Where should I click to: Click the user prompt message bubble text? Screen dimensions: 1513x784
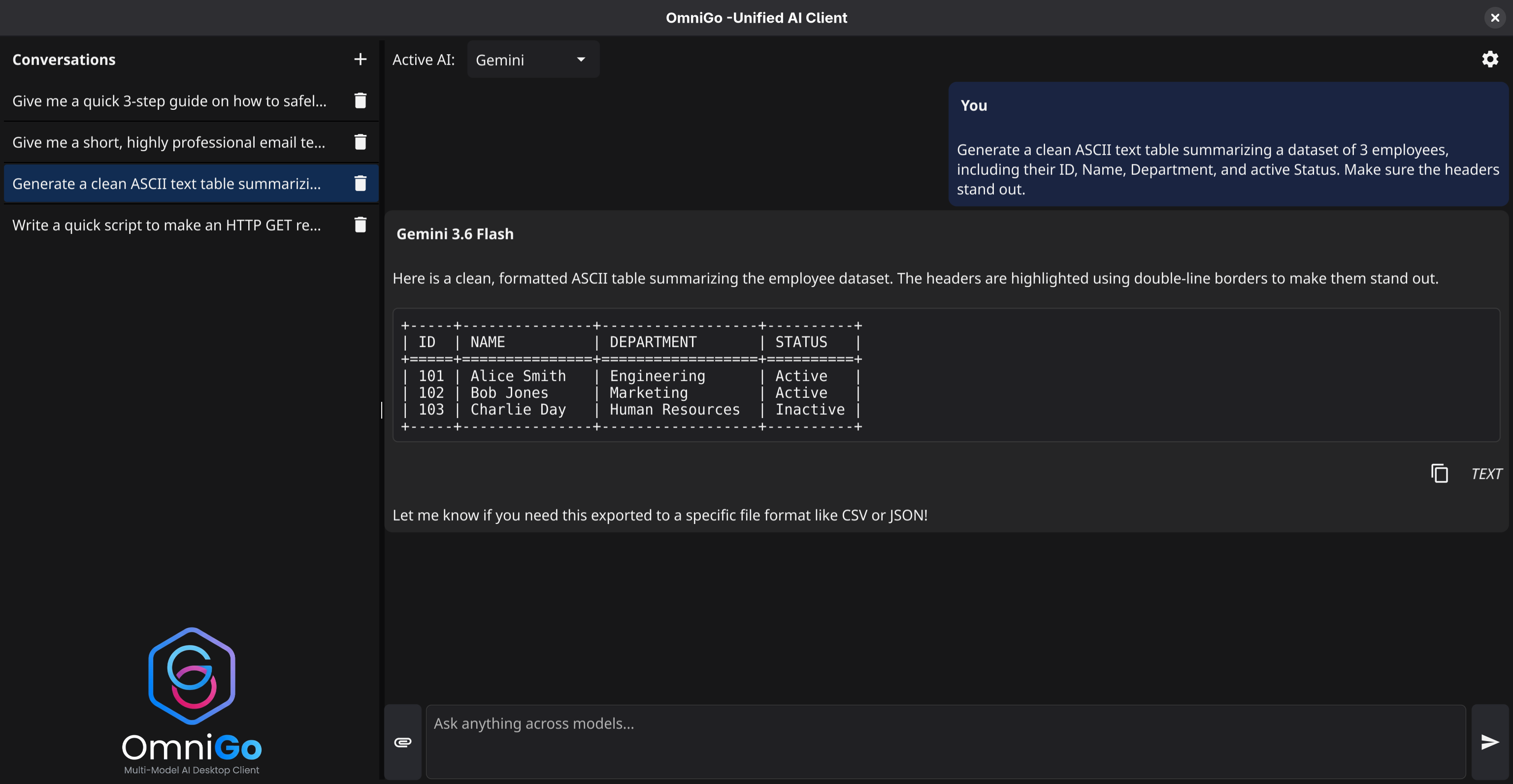pyautogui.click(x=1227, y=170)
